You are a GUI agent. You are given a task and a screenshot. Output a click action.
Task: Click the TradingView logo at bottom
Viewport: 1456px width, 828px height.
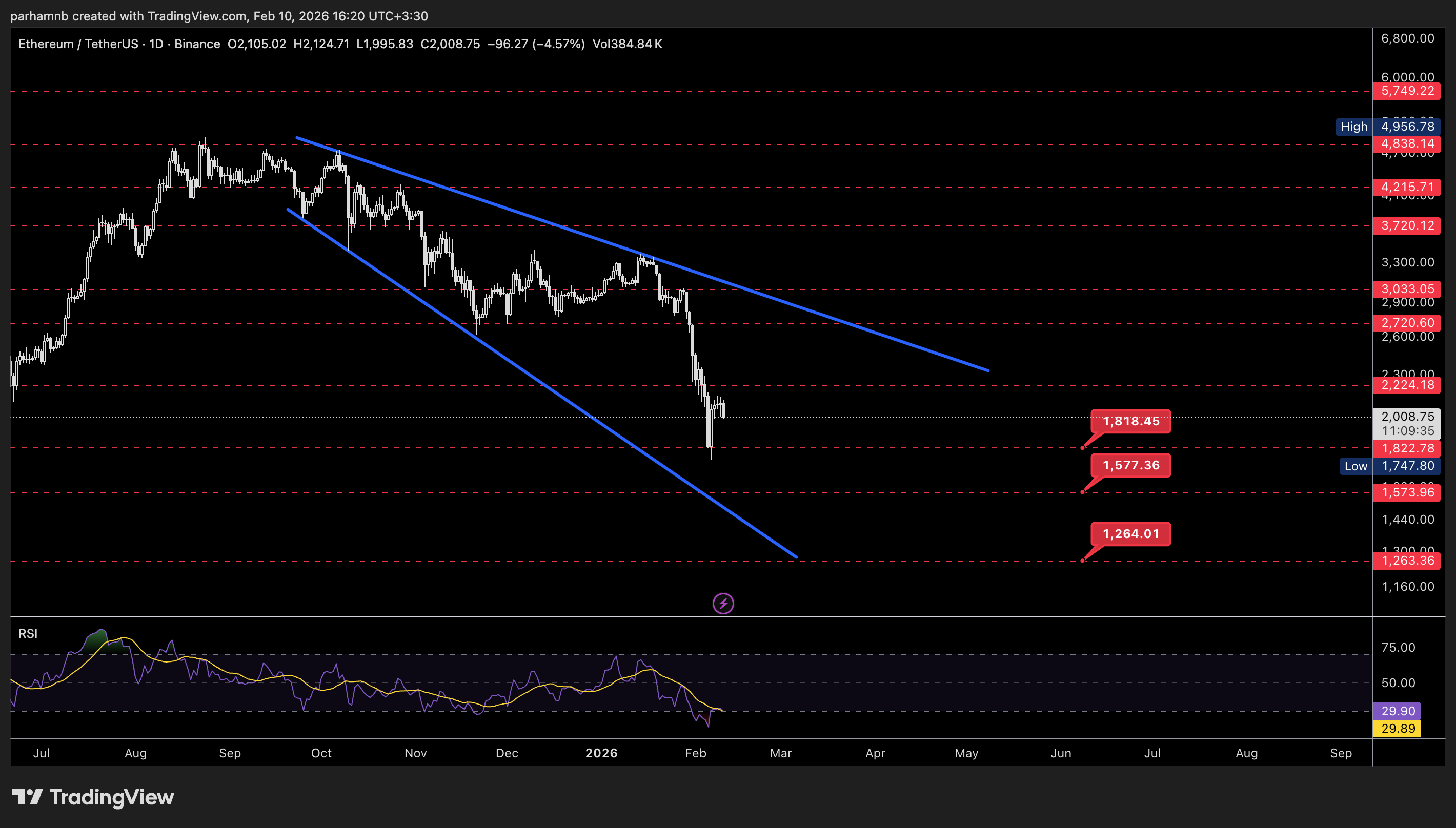(x=93, y=797)
